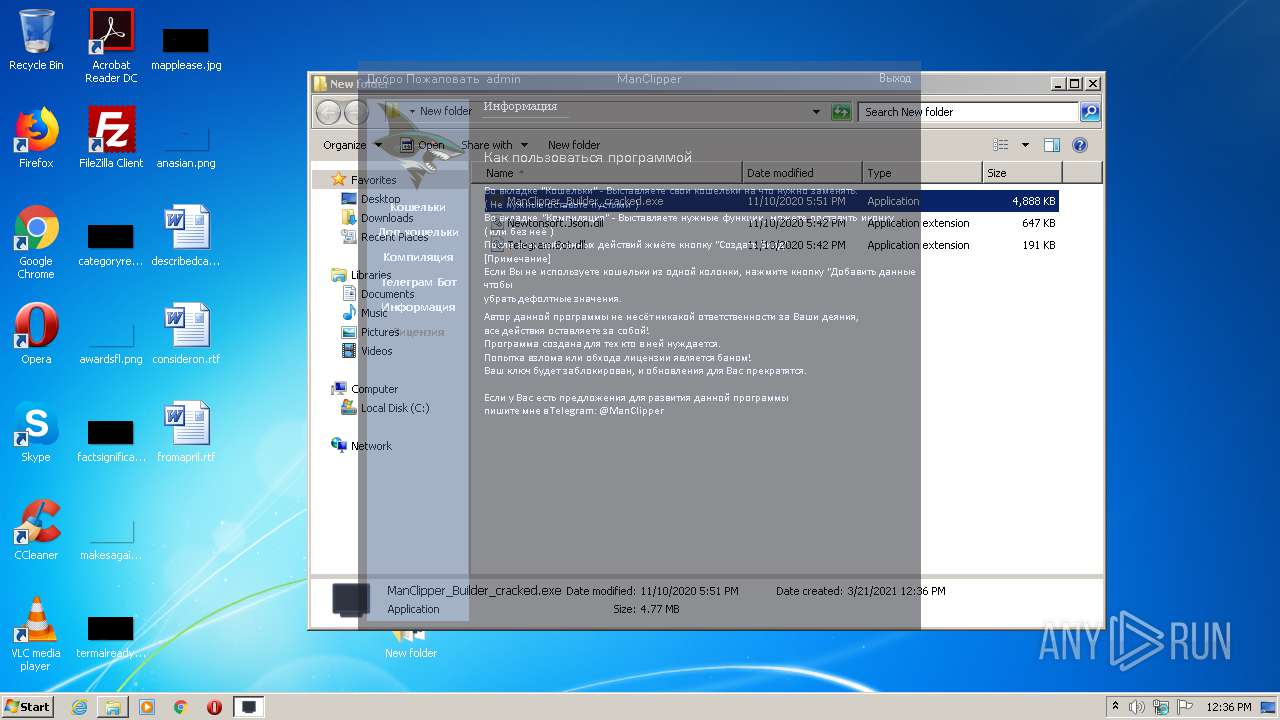Select the Network icon in navigation pane
The image size is (1280, 720).
click(339, 446)
